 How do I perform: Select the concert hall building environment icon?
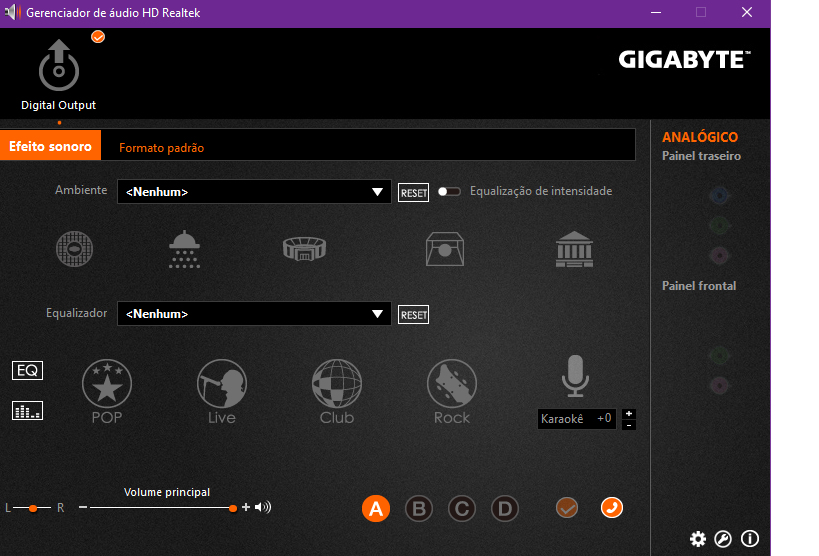[574, 249]
